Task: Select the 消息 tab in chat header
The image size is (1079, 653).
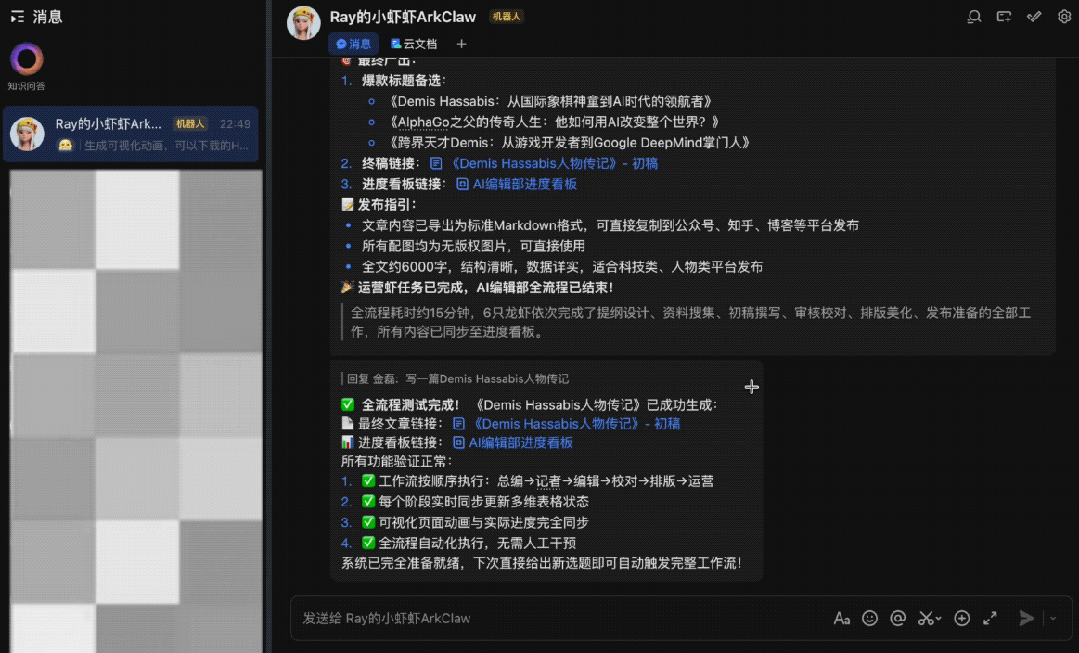Action: pos(353,44)
